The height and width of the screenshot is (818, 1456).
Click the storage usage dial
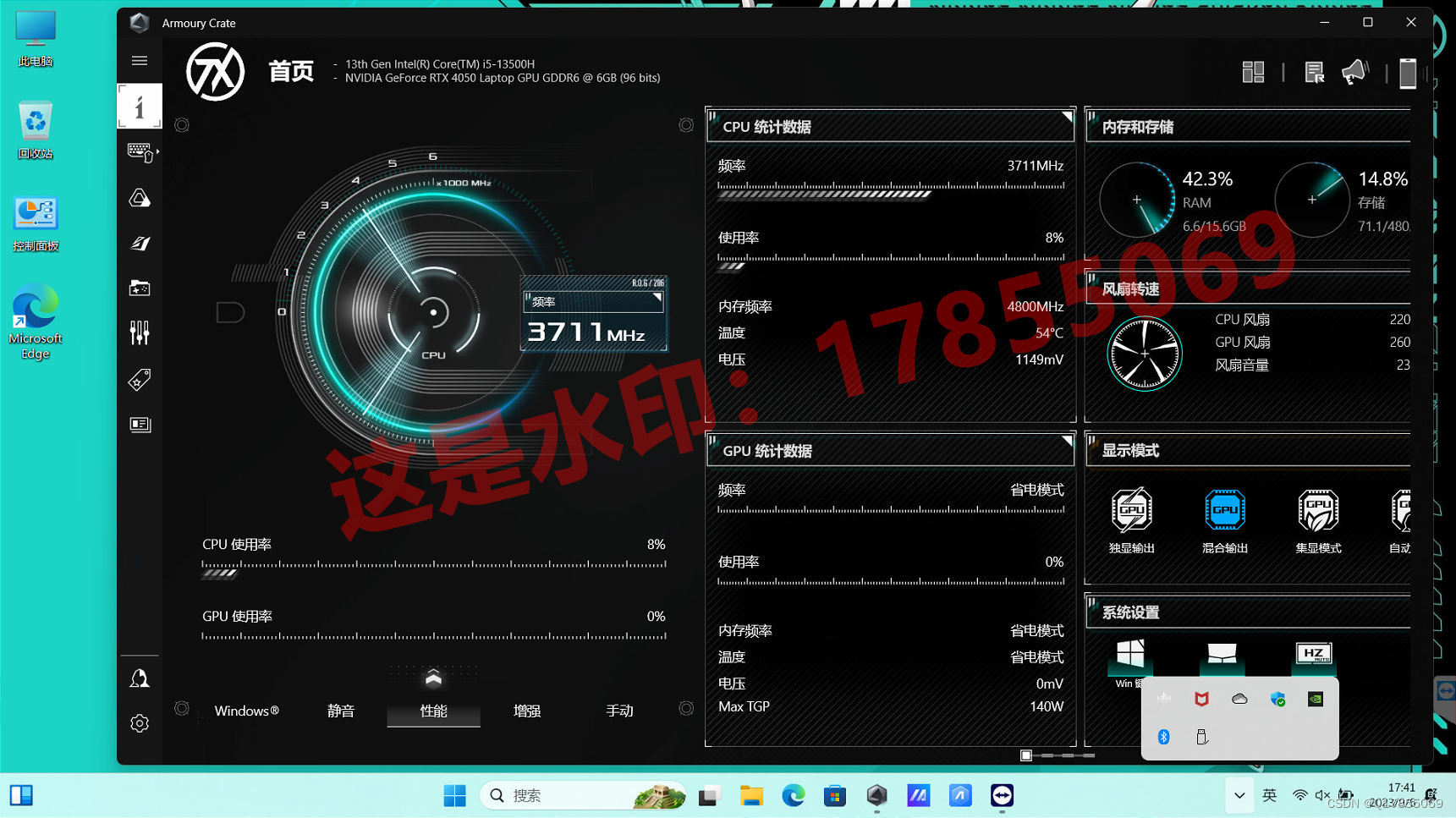[x=1312, y=200]
